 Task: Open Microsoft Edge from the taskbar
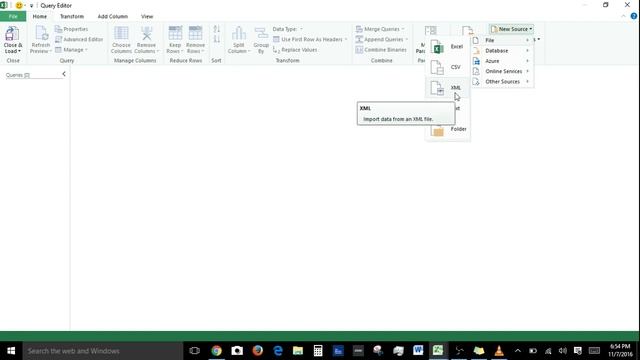point(278,351)
